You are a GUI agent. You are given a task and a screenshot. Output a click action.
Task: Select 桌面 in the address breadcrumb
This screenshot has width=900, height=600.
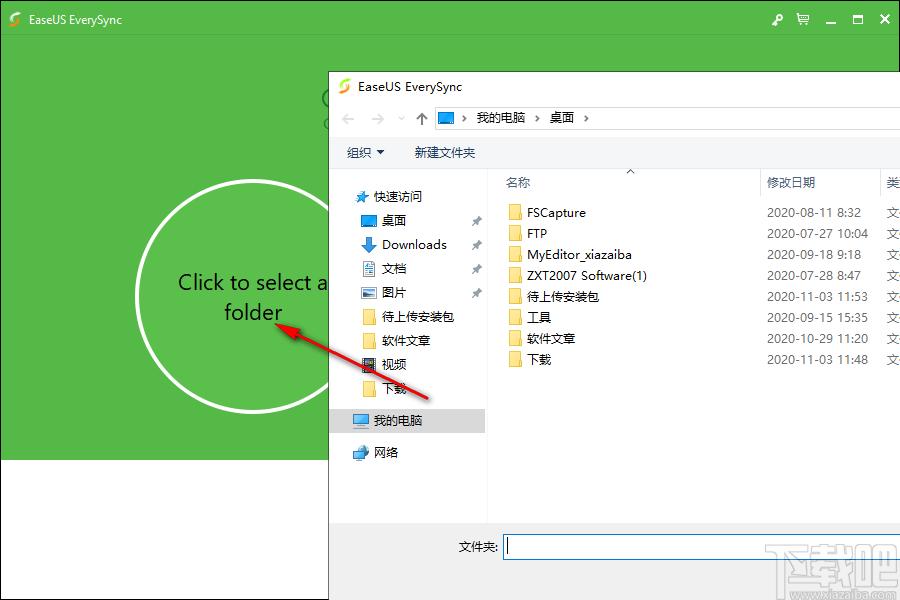coord(561,118)
